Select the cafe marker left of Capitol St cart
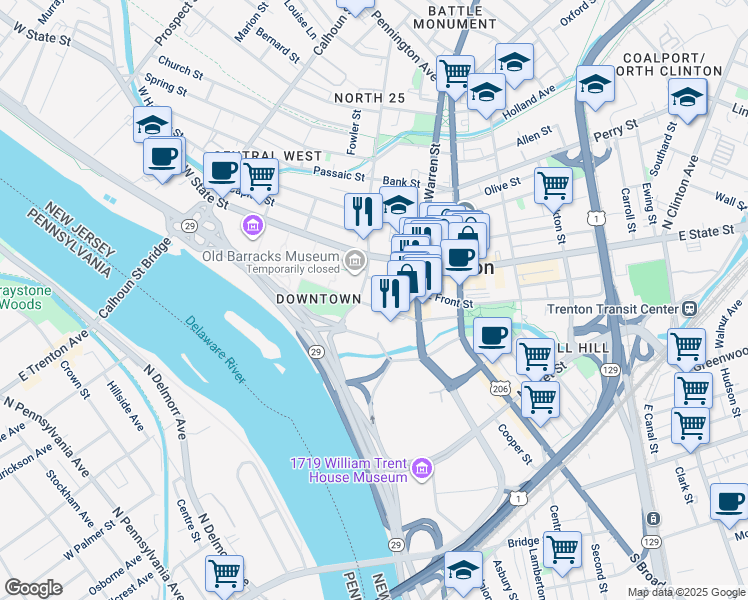This screenshot has width=748, height=600. click(222, 173)
